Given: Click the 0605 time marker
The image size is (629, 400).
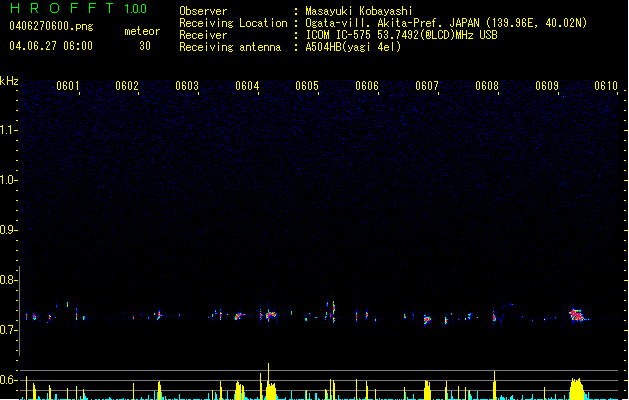Looking at the screenshot, I should point(307,86).
